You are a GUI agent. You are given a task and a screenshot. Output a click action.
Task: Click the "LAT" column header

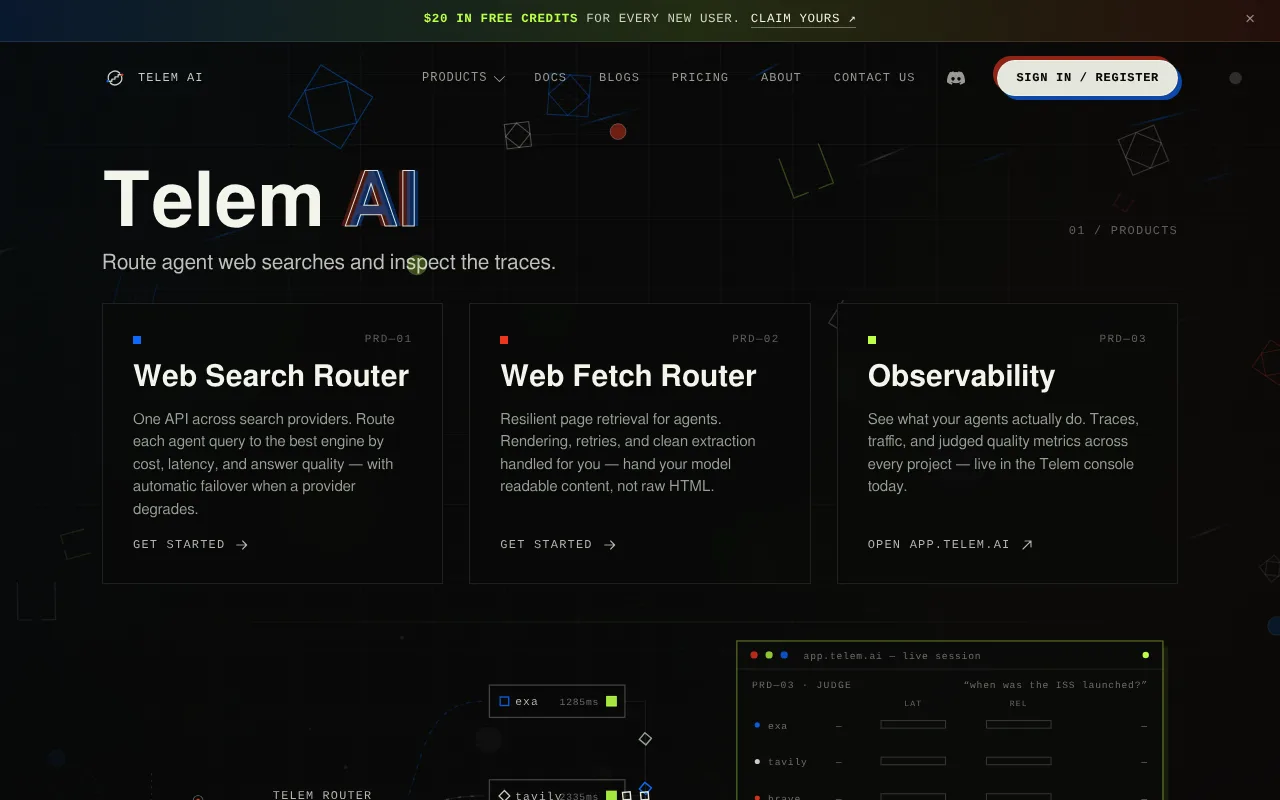pyautogui.click(x=913, y=703)
